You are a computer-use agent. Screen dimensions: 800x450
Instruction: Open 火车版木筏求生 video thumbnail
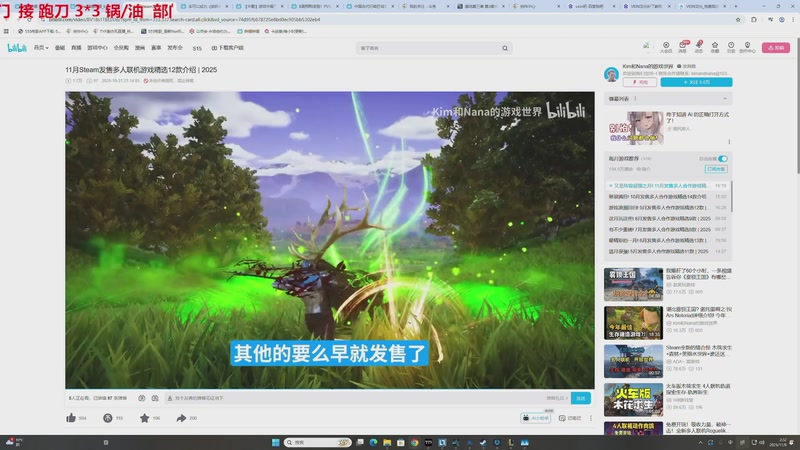point(633,399)
